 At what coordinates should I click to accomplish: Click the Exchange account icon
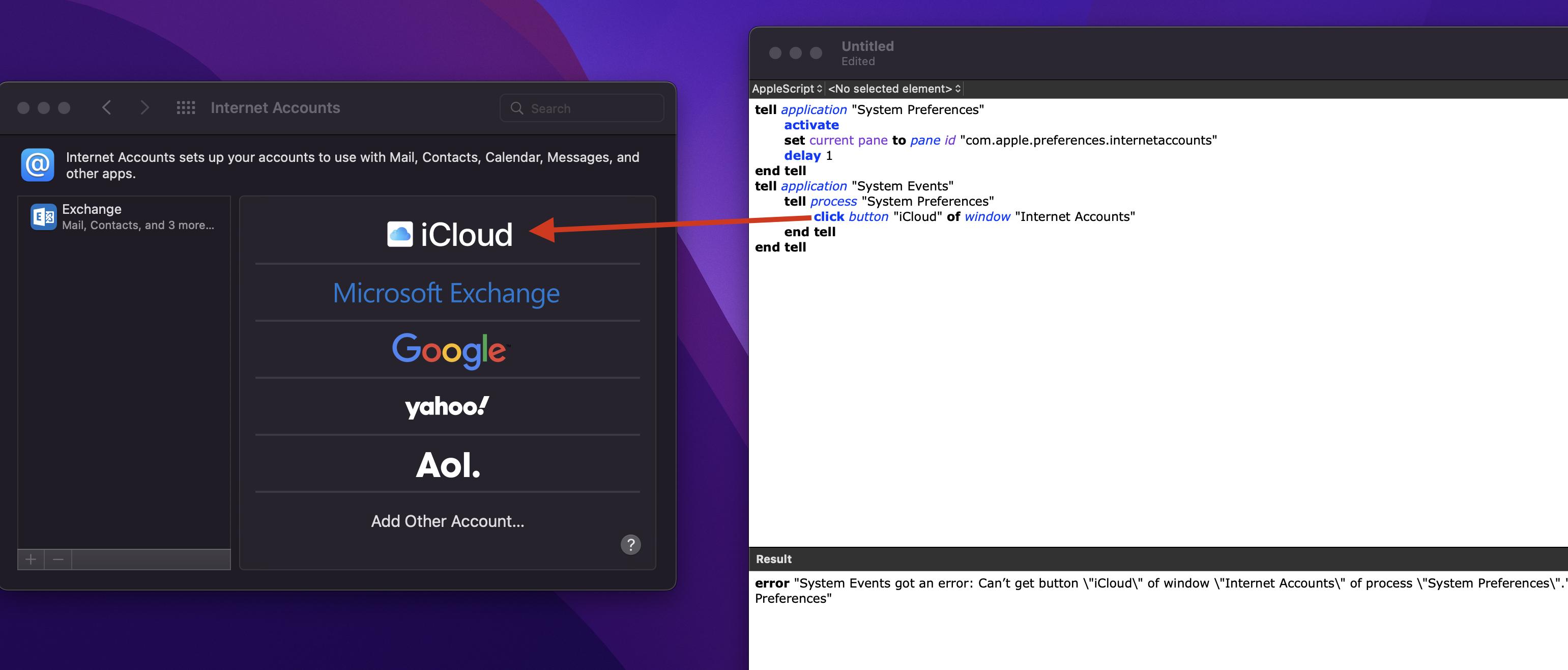coord(44,217)
